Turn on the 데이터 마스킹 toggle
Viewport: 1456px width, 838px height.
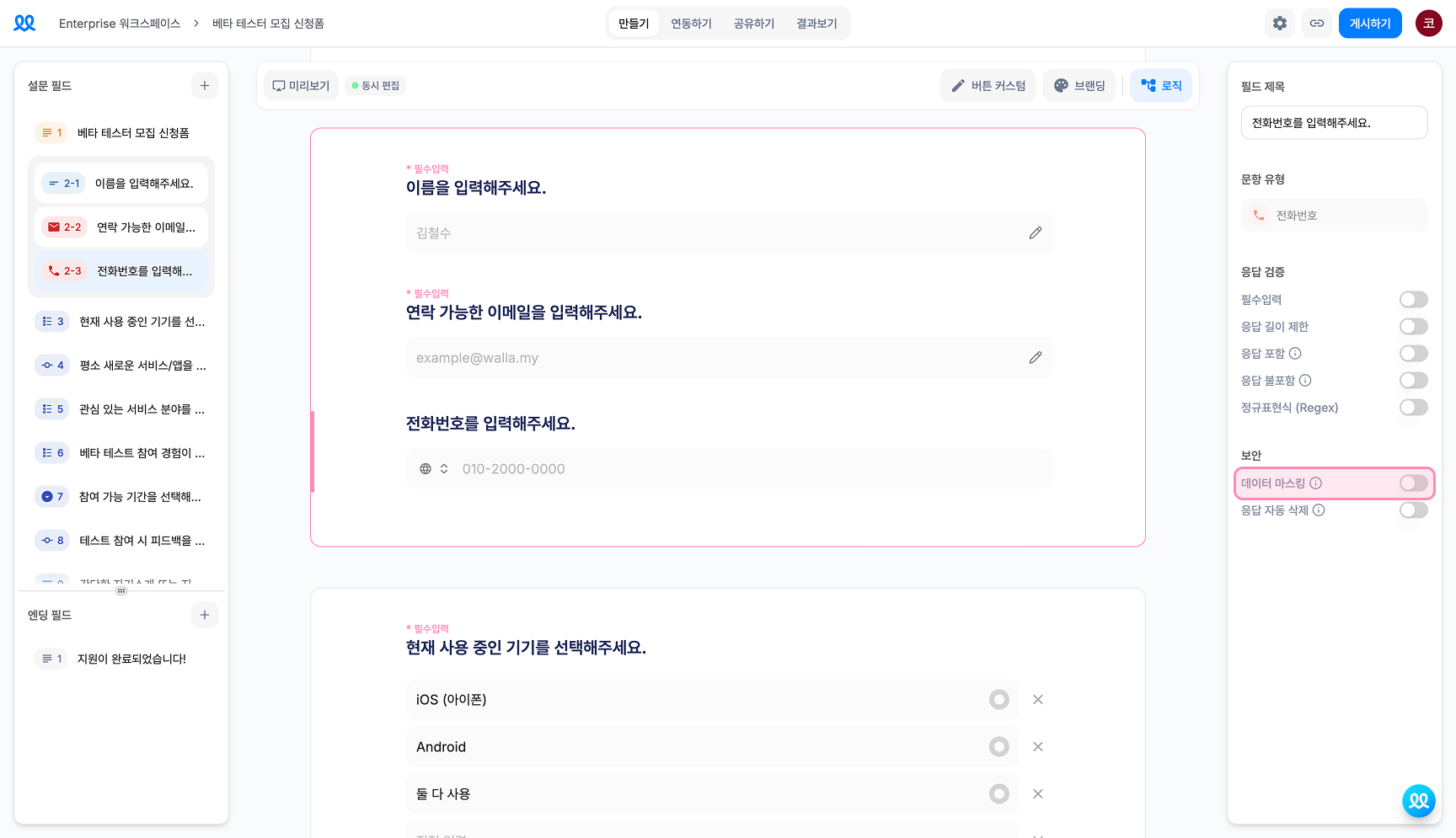tap(1413, 483)
